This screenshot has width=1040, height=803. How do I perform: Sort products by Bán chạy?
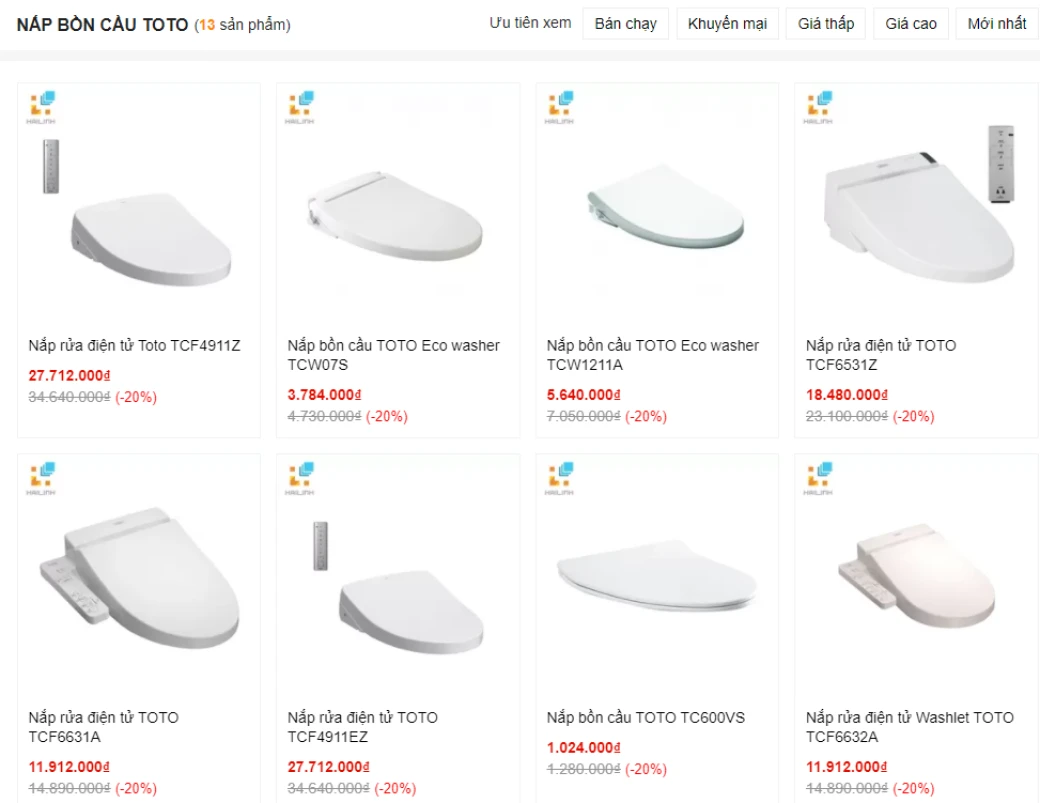click(x=625, y=23)
